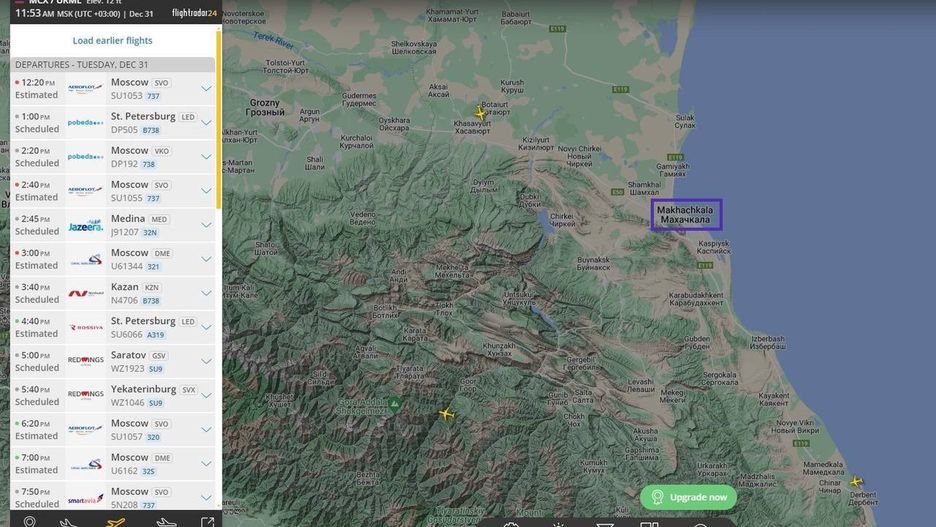The height and width of the screenshot is (527, 936).
Task: Expand the 3:00 PM Moscow U61344 flight
Action: click(206, 259)
